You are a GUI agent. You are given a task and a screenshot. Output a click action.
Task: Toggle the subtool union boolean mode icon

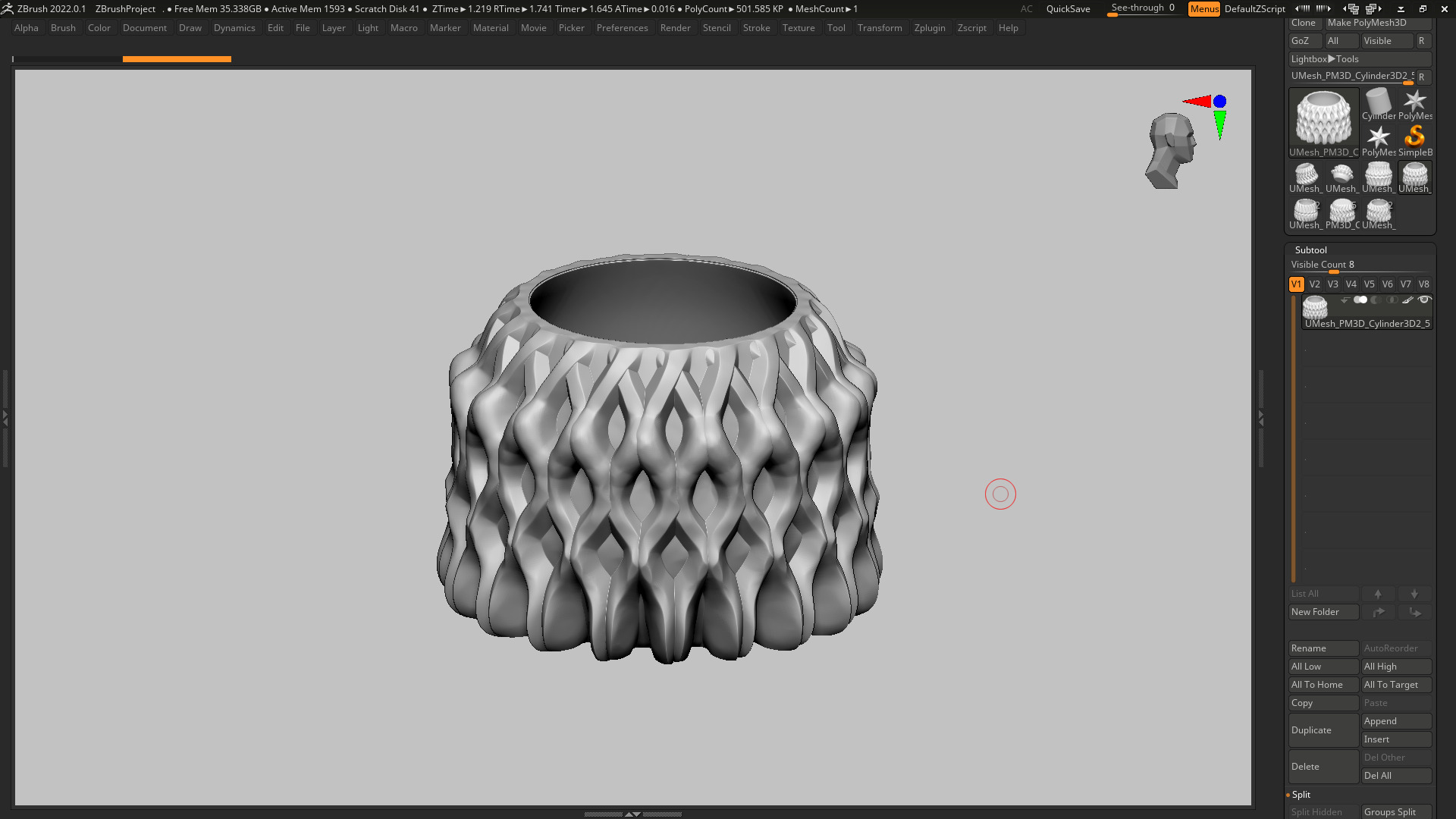tap(1360, 300)
